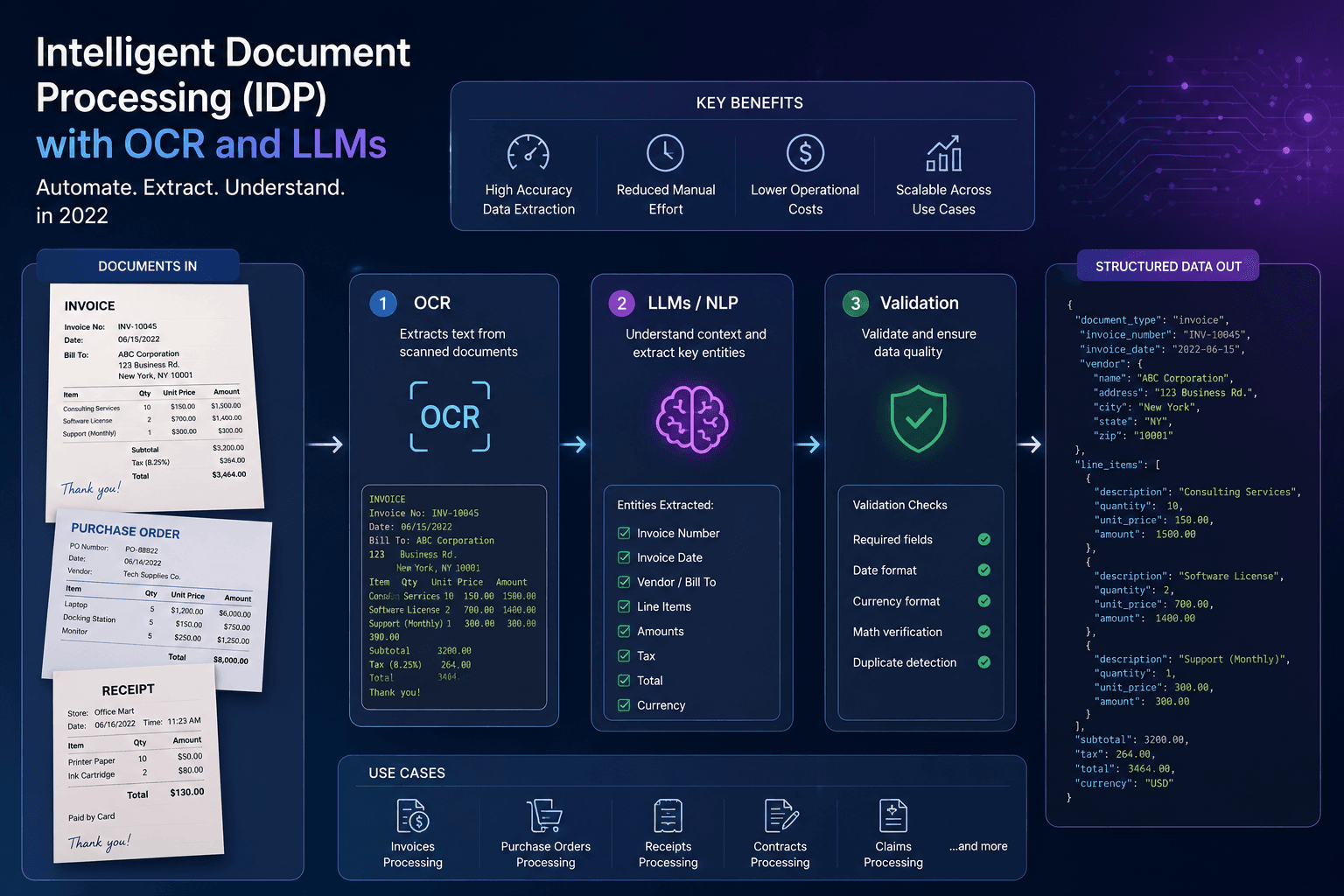Open the RECEIPT document thumbnail
Viewport: 1344px width, 896px height.
138,763
